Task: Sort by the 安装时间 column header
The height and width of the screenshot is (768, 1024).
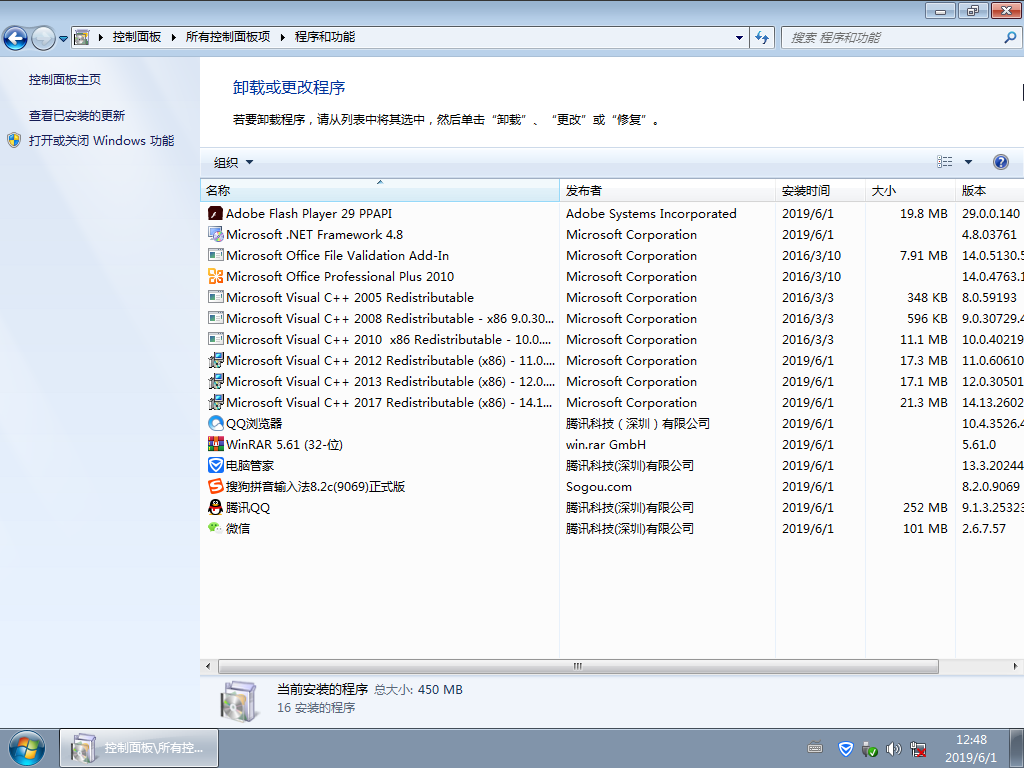Action: (x=820, y=191)
